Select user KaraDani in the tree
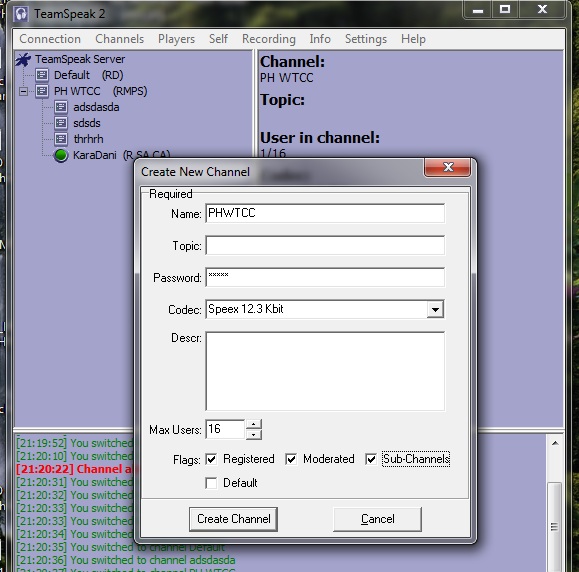The image size is (579, 572). (x=95, y=155)
